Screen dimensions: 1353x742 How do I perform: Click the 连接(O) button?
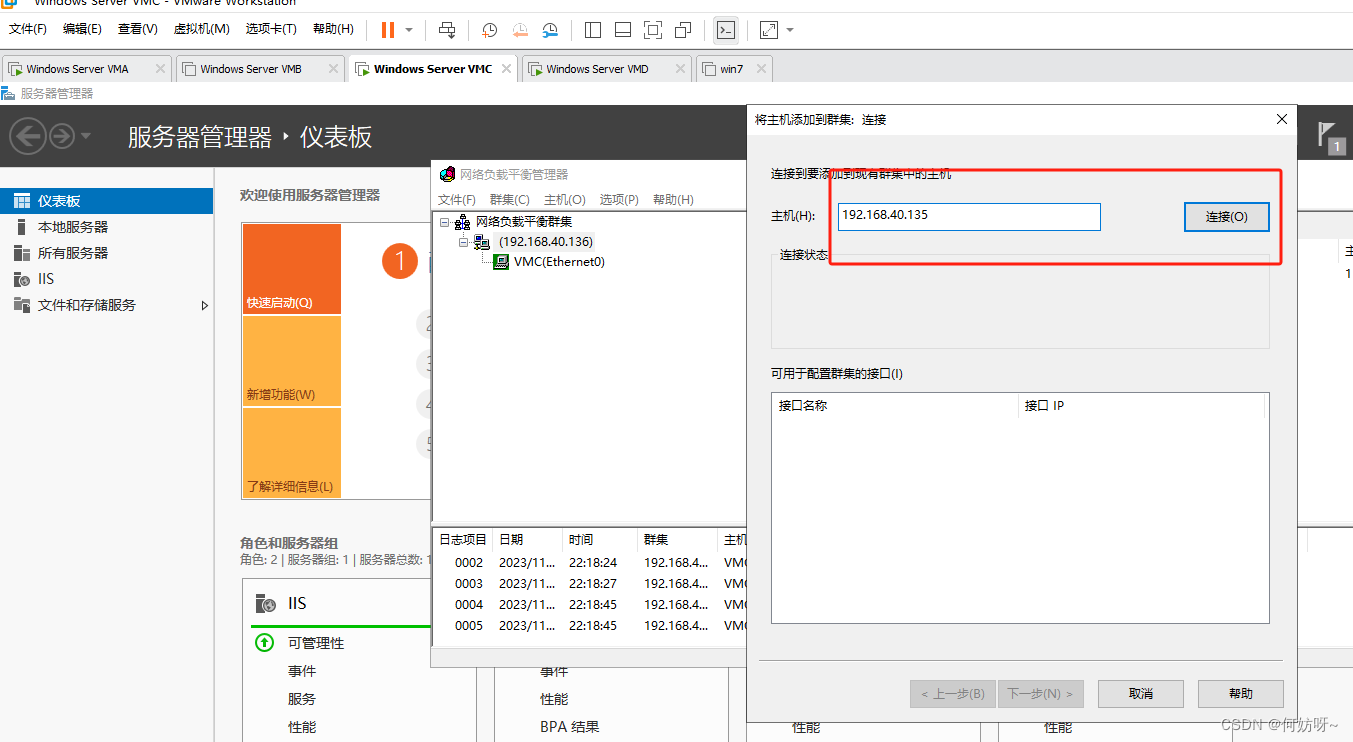coord(1226,217)
